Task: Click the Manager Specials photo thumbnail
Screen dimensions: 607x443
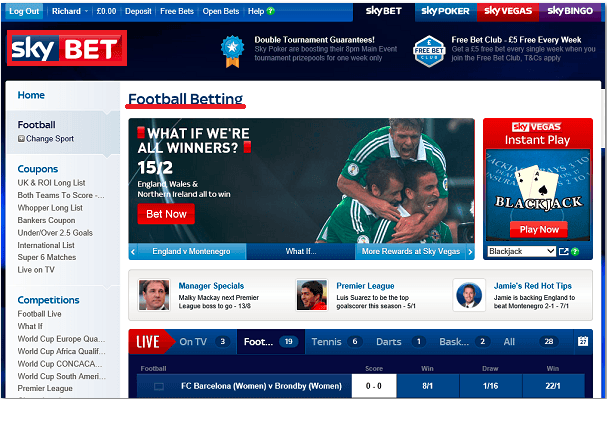Action: (x=154, y=295)
